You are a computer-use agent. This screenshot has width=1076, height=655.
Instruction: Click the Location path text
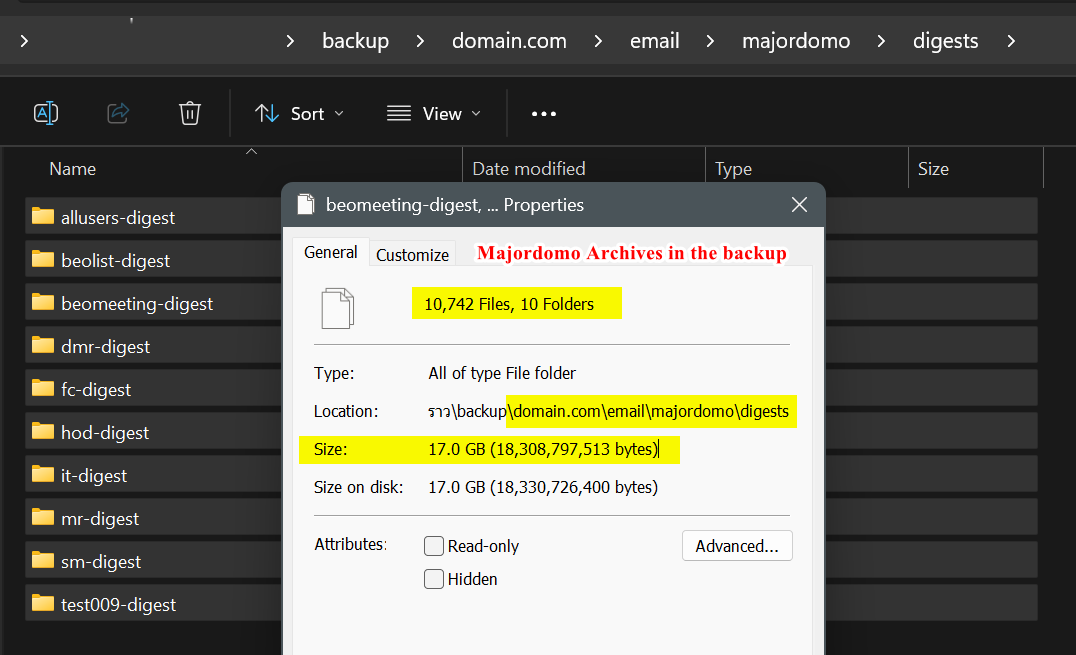(x=608, y=411)
